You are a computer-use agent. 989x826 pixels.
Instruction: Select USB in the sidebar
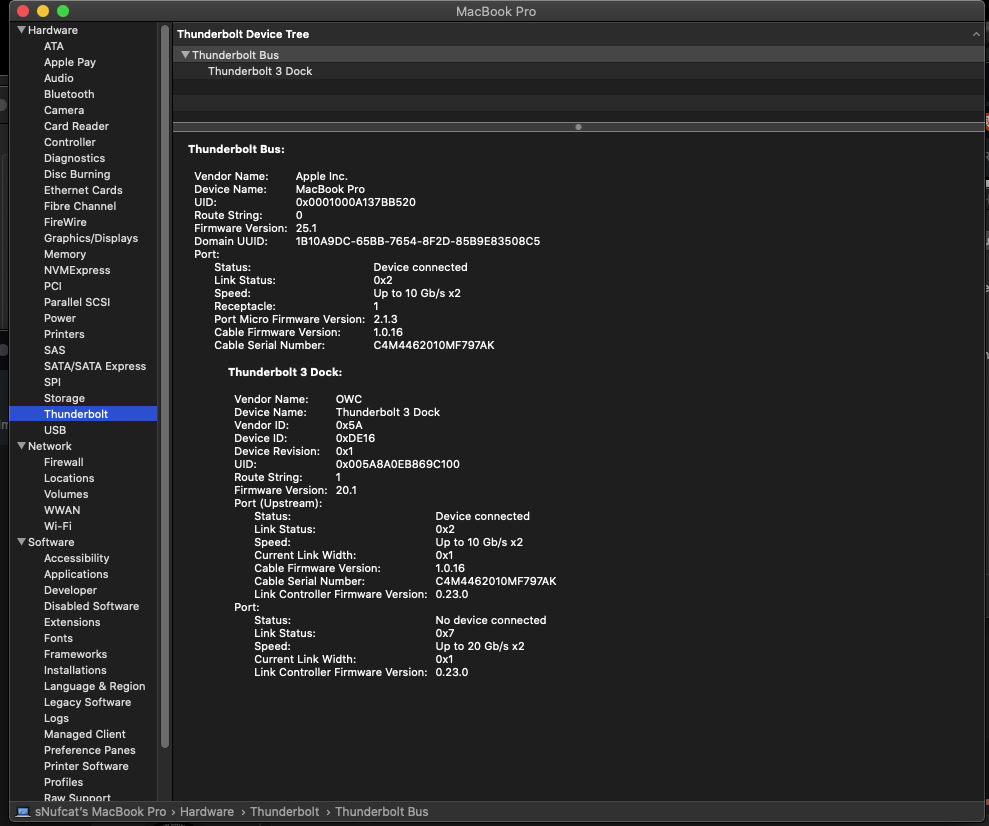tap(55, 430)
